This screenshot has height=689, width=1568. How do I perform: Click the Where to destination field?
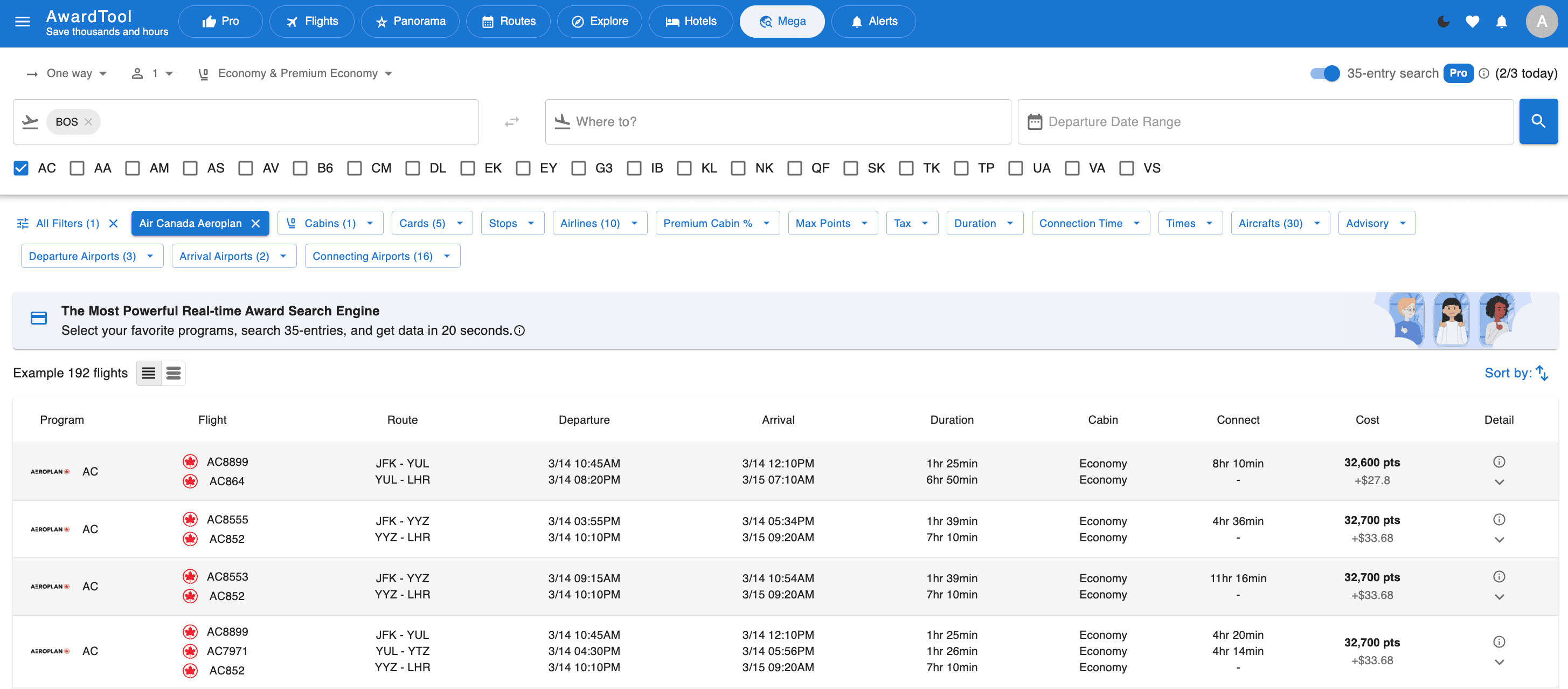(x=778, y=122)
